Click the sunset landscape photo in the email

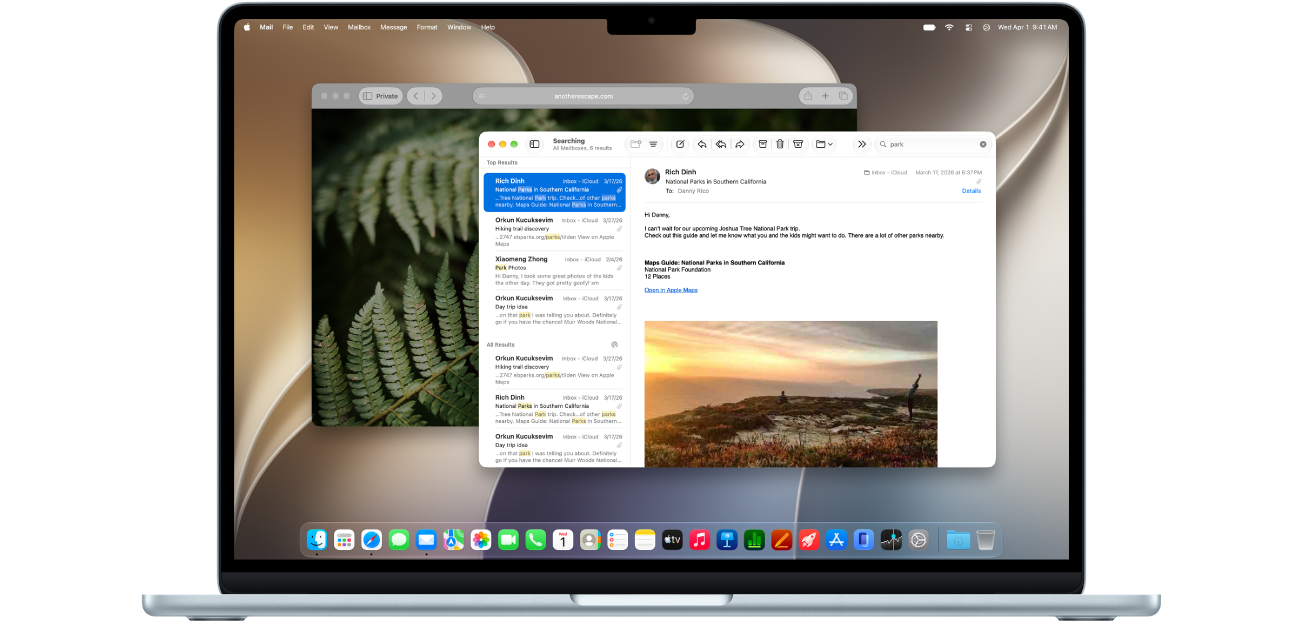(x=791, y=394)
